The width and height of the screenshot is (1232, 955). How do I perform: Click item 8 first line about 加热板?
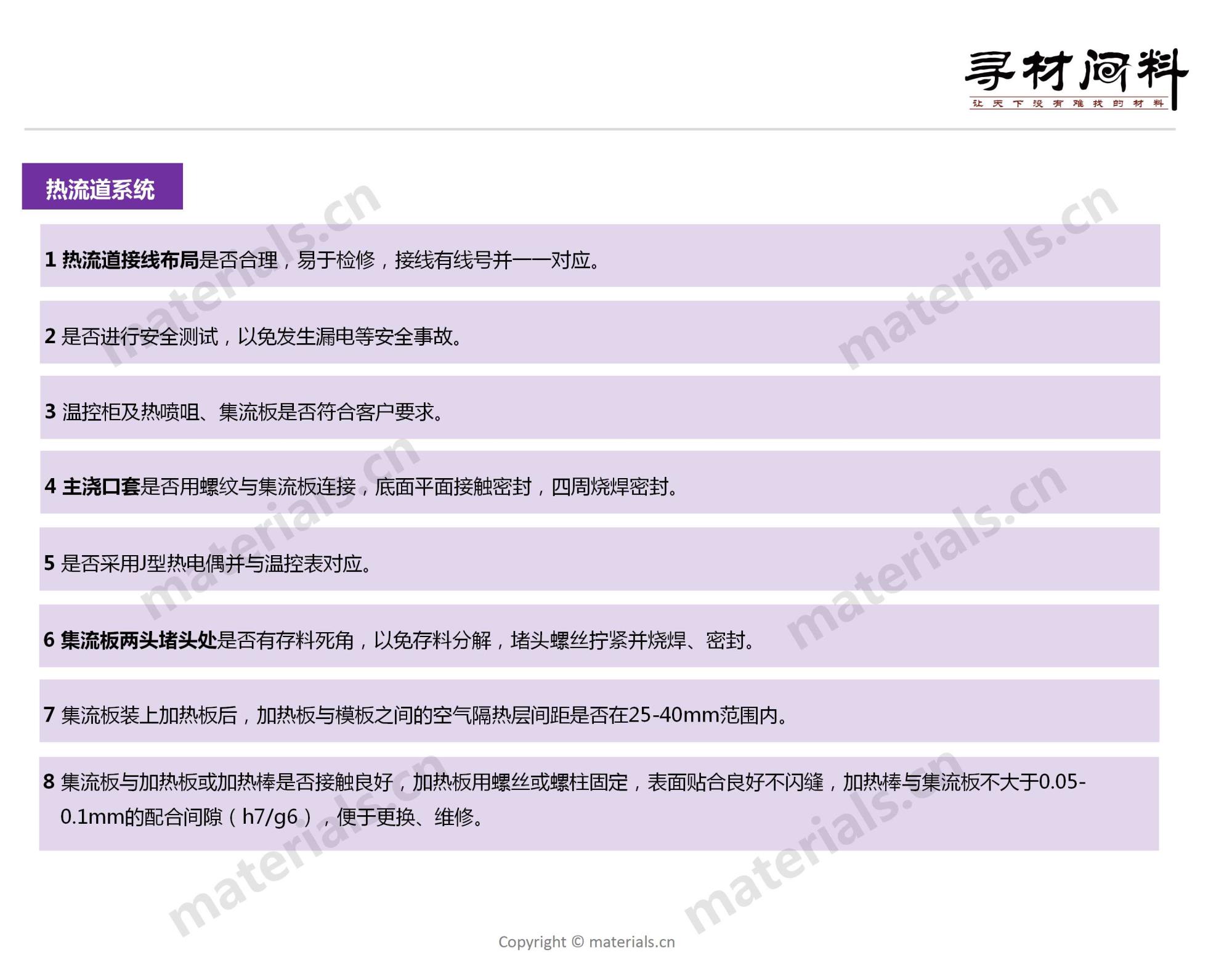[x=573, y=782]
